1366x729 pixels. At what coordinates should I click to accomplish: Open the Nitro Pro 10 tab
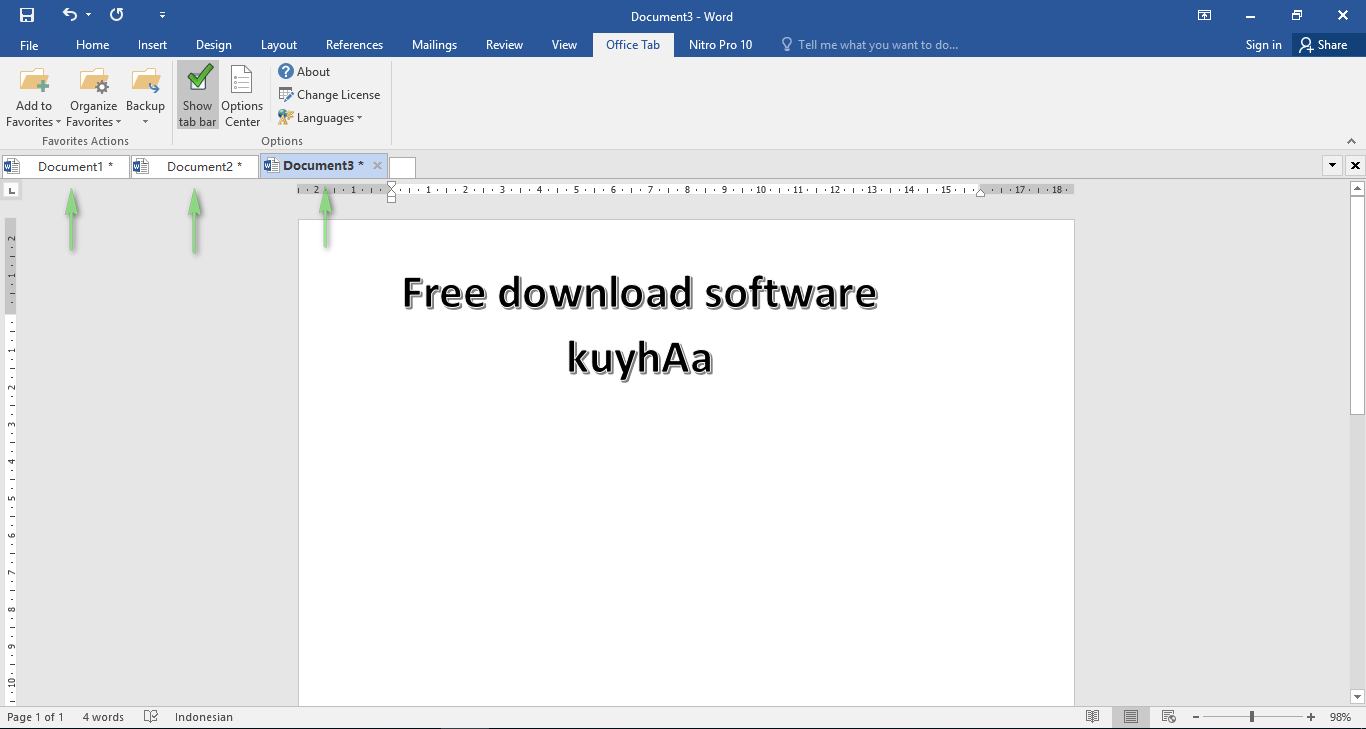click(720, 45)
